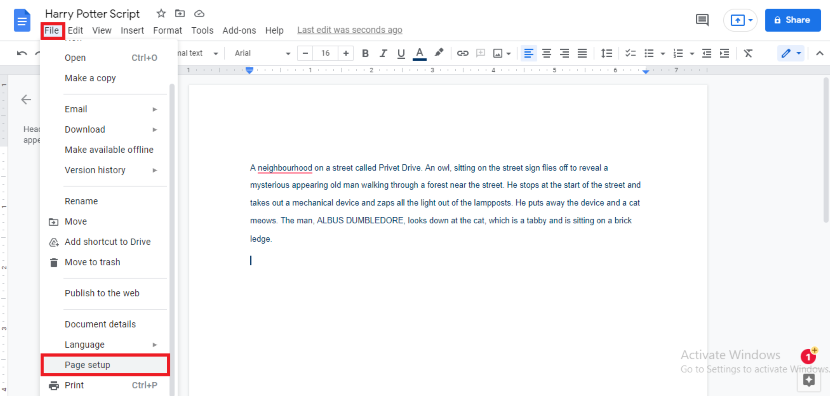Viewport: 830px width, 396px height.
Task: Toggle bold formatting in toolbar
Action: (x=365, y=53)
